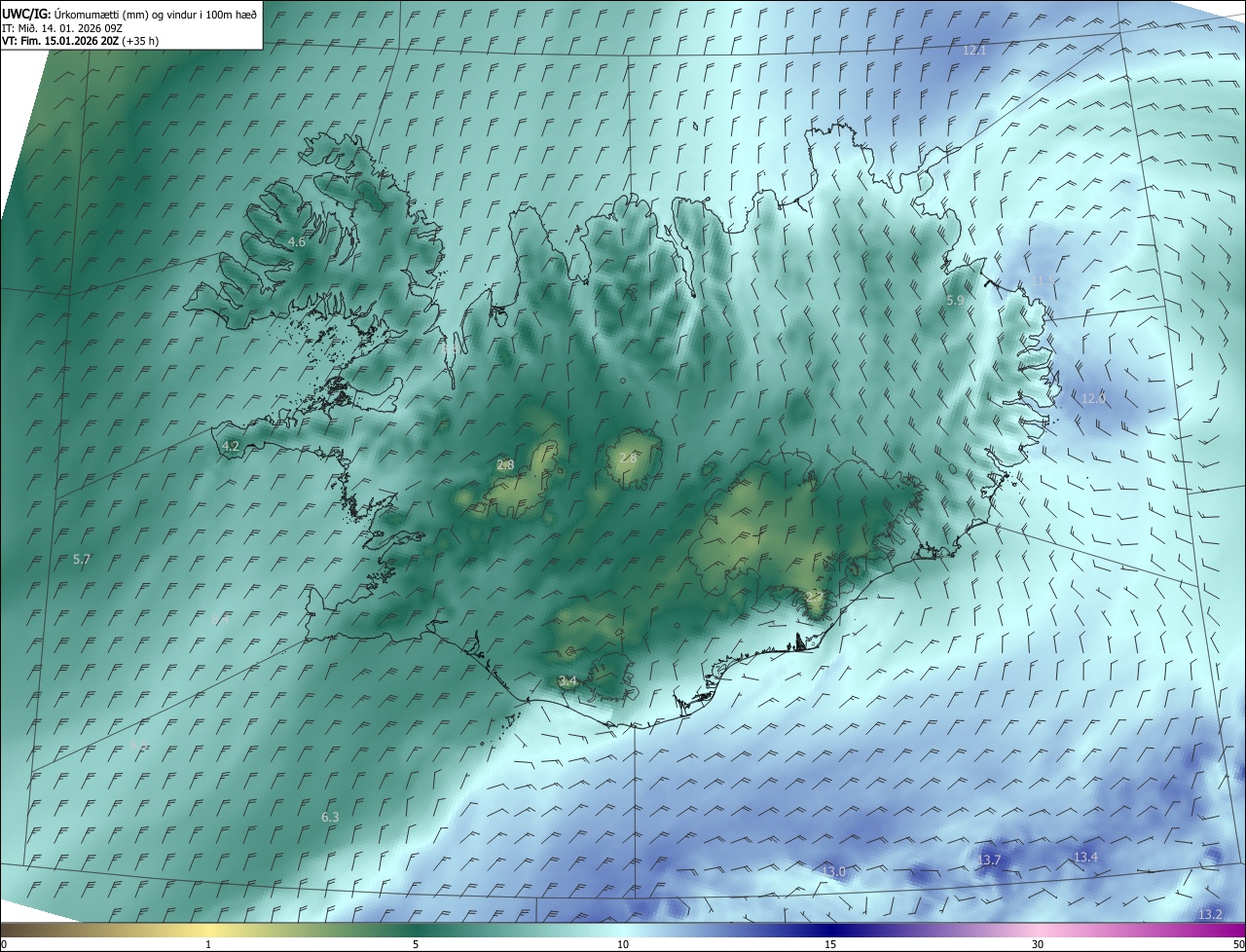Click the 12.0 value label

coord(1094,398)
